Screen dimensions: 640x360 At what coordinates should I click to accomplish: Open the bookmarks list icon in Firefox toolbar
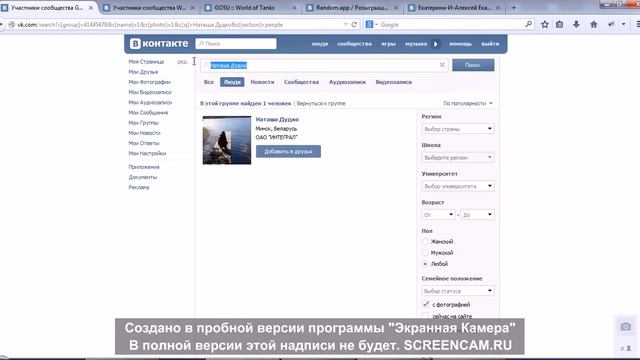560,24
